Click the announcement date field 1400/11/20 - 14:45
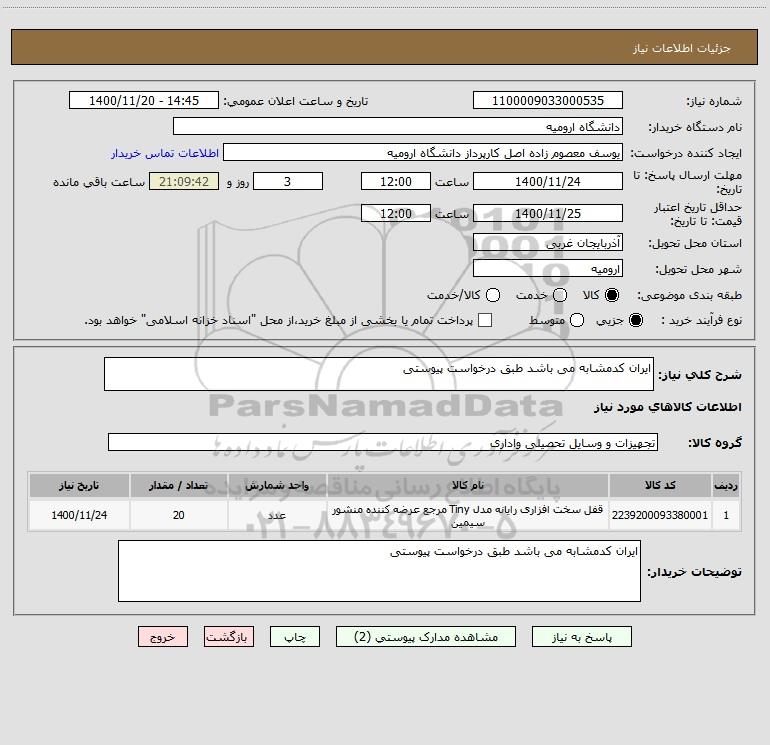The image size is (770, 745). (144, 100)
